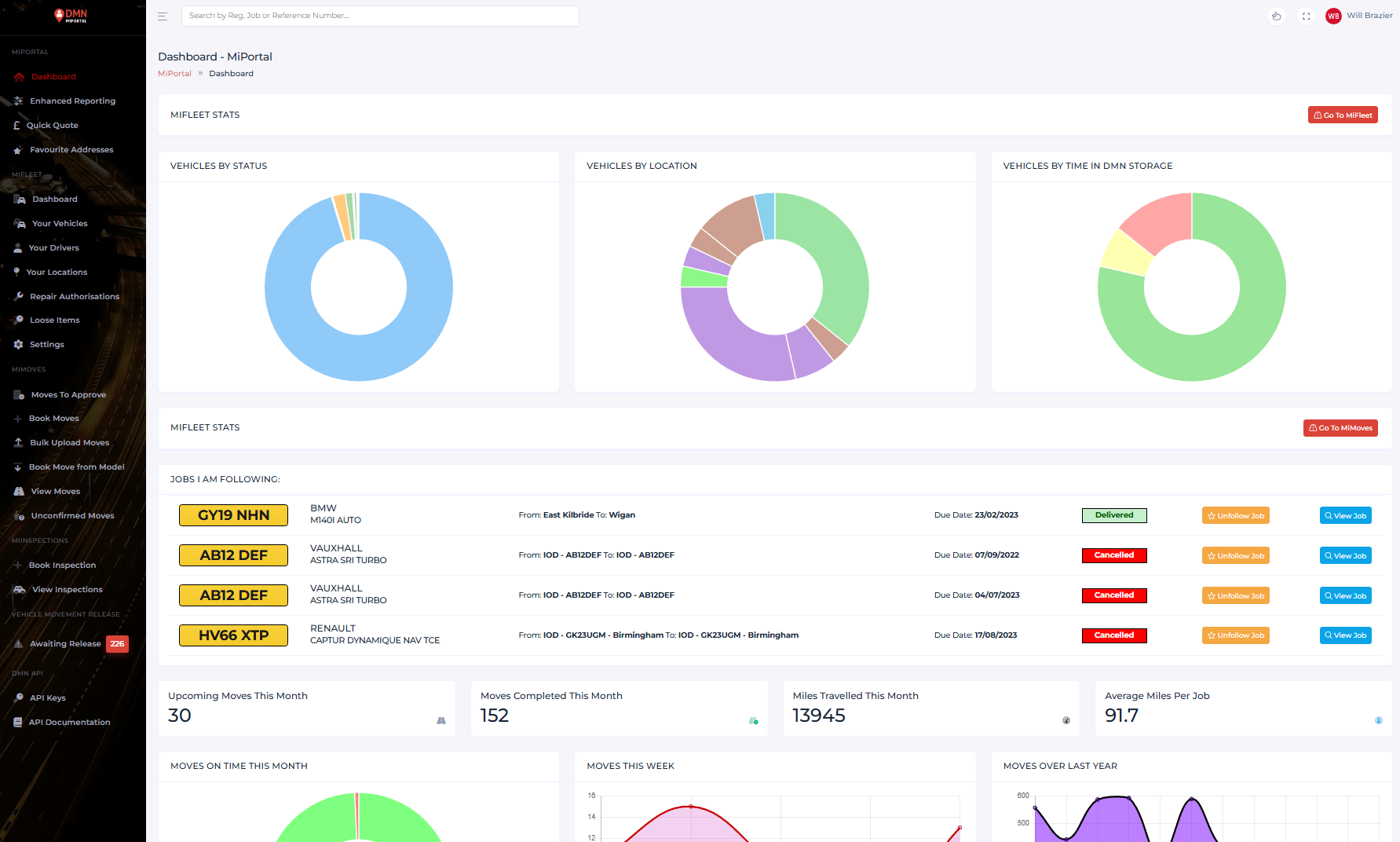Open Enhanced Reporting via its sliders icon
Viewport: 1400px width, 842px height.
(18, 101)
